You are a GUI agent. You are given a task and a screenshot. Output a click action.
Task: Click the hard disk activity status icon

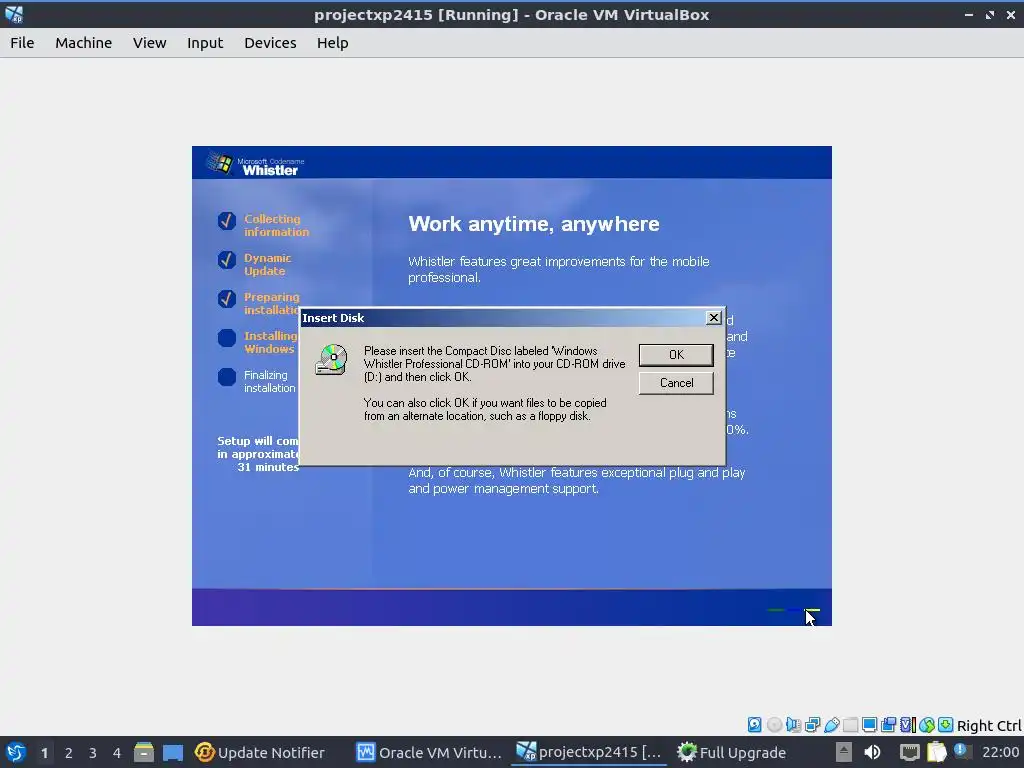click(755, 725)
